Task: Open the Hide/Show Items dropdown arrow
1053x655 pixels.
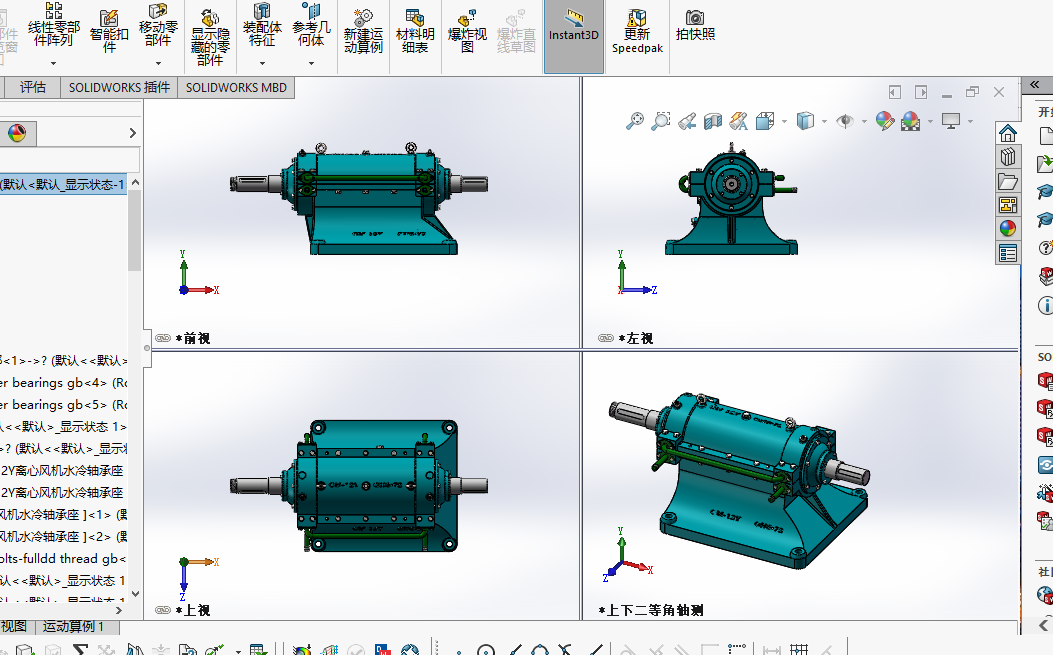Action: (864, 122)
